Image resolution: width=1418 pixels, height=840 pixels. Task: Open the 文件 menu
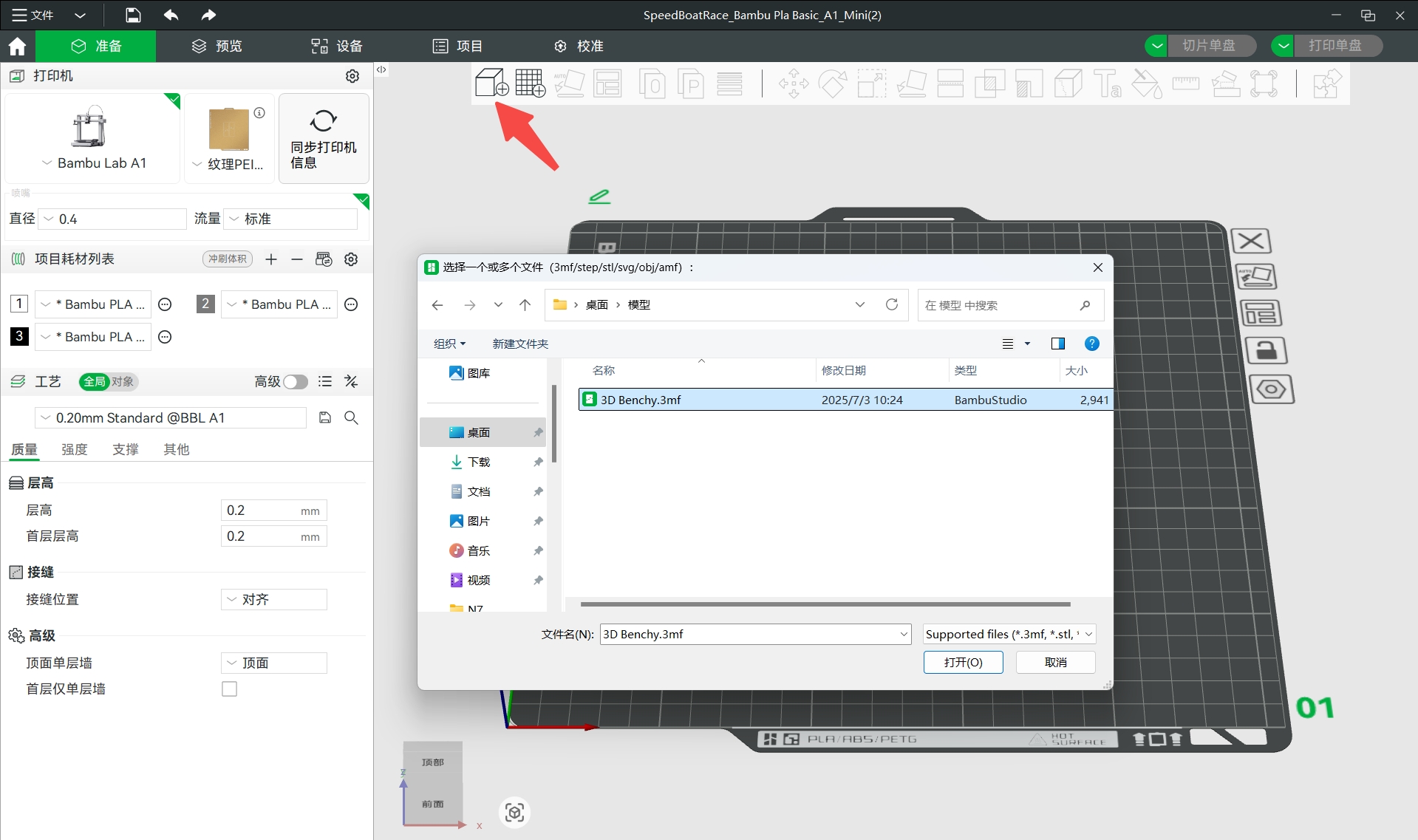tap(33, 15)
